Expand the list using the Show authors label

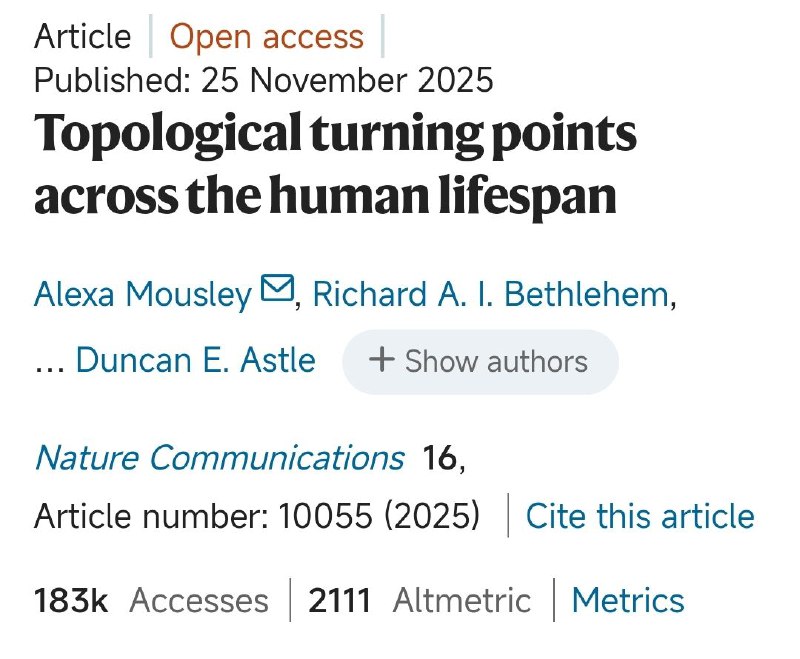point(496,361)
